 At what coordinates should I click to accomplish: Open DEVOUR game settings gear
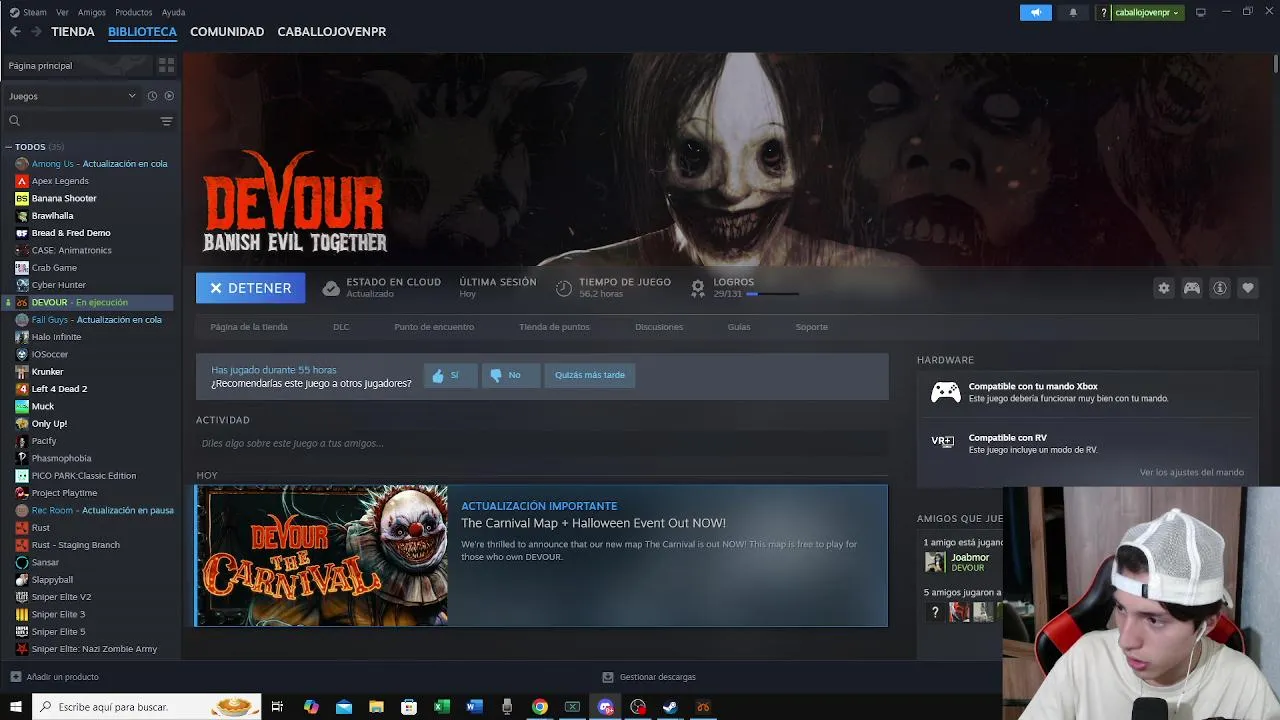(x=1163, y=288)
